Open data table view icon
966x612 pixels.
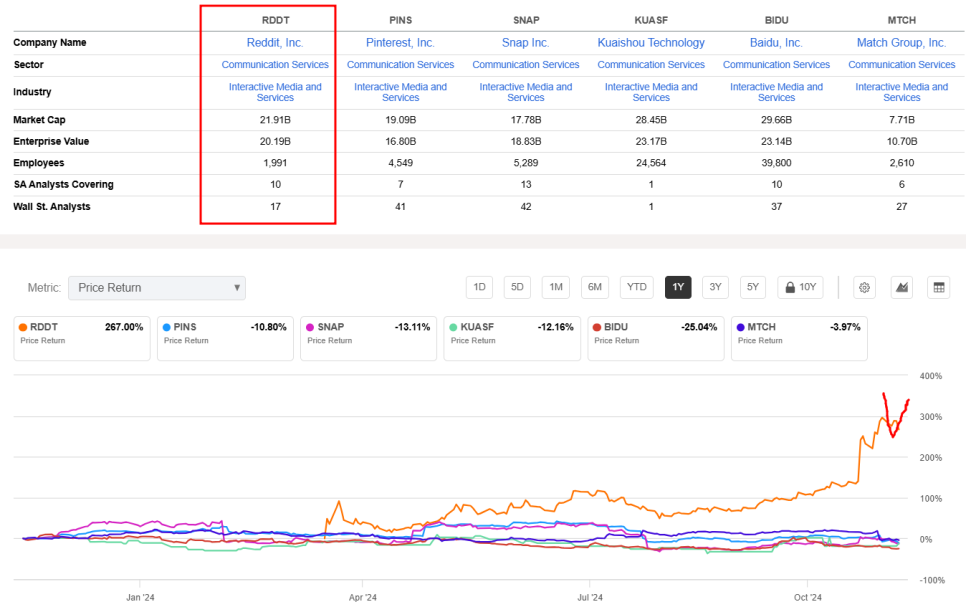[x=939, y=287]
